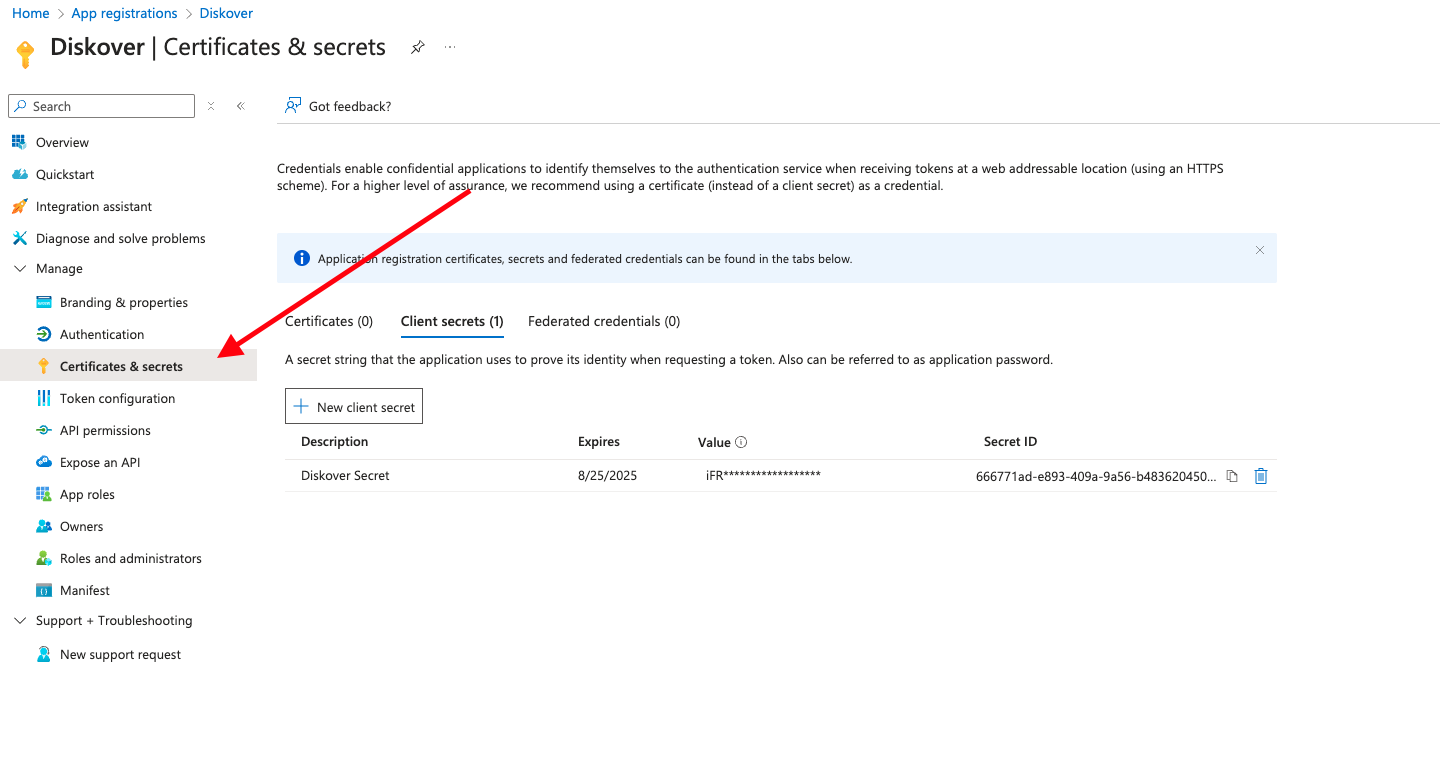Open the more options ellipsis in header

pos(450,47)
